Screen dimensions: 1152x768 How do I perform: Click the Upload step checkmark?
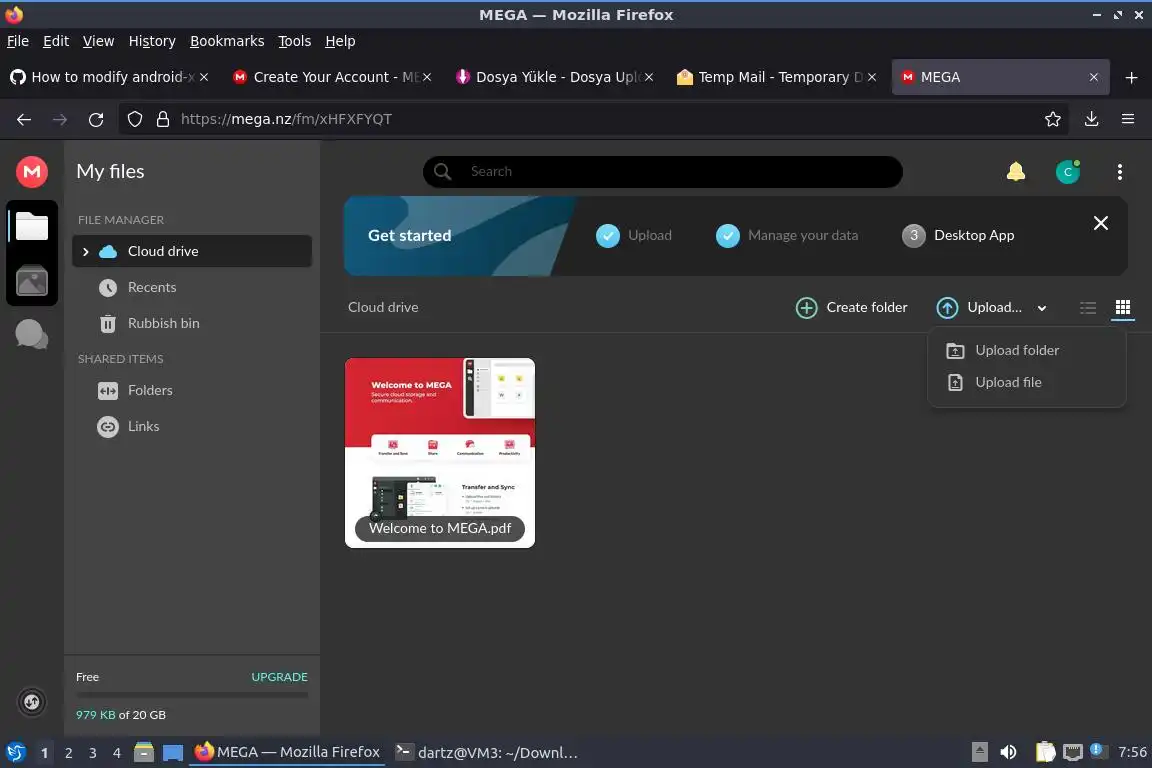tap(608, 235)
